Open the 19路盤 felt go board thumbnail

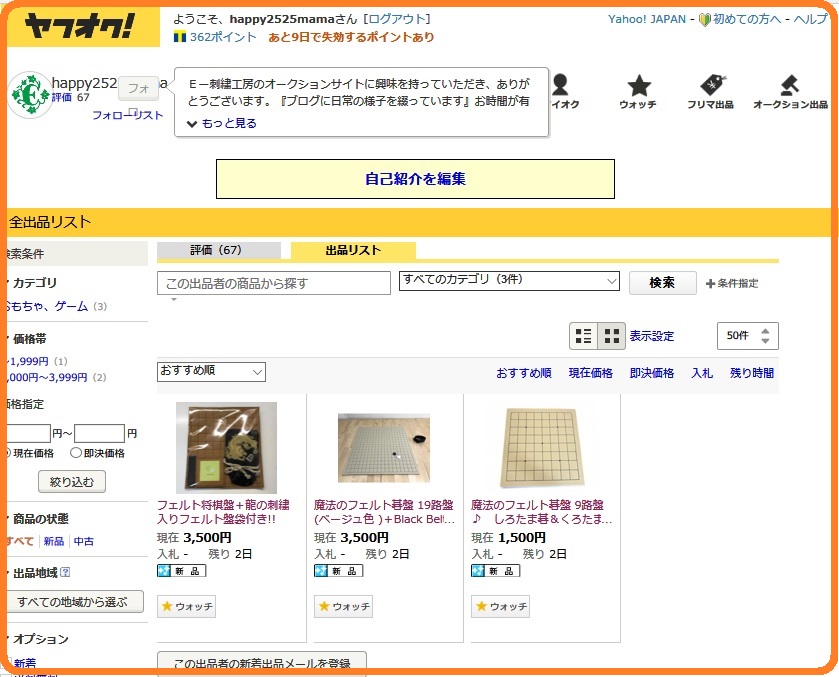pos(384,448)
